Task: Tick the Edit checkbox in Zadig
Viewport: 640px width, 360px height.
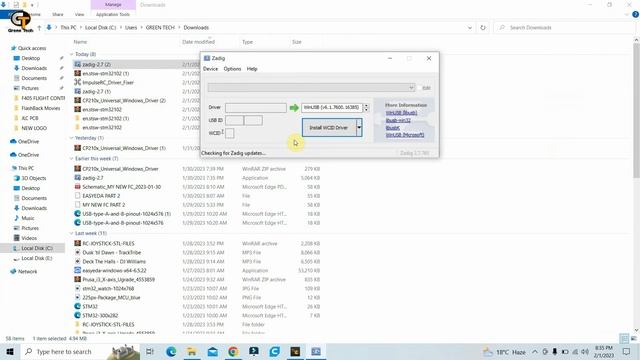Action: point(420,88)
